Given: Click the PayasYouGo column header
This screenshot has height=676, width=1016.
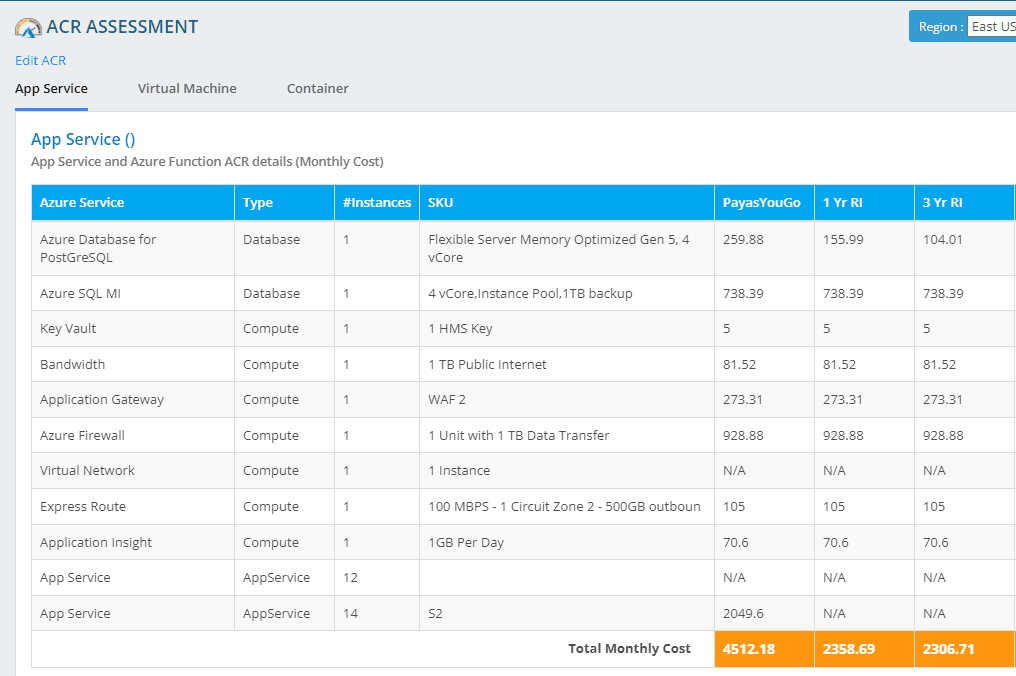Looking at the screenshot, I should tap(765, 203).
